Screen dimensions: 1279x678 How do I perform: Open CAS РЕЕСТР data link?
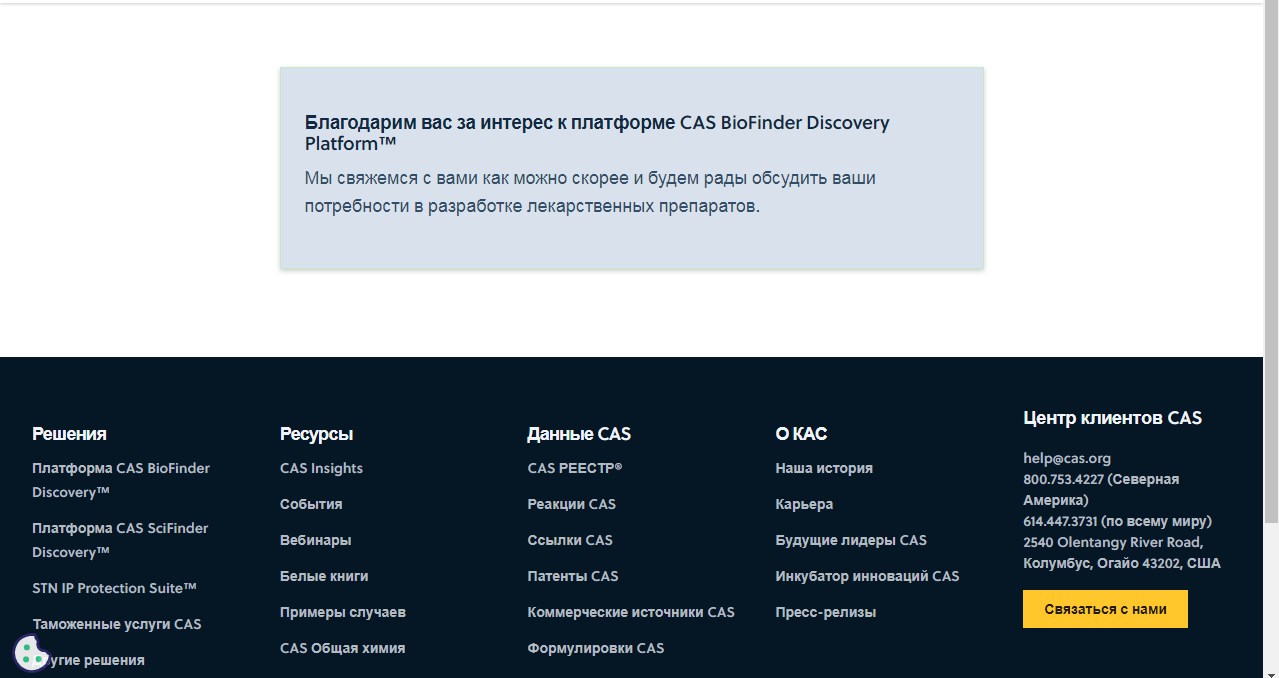point(574,468)
